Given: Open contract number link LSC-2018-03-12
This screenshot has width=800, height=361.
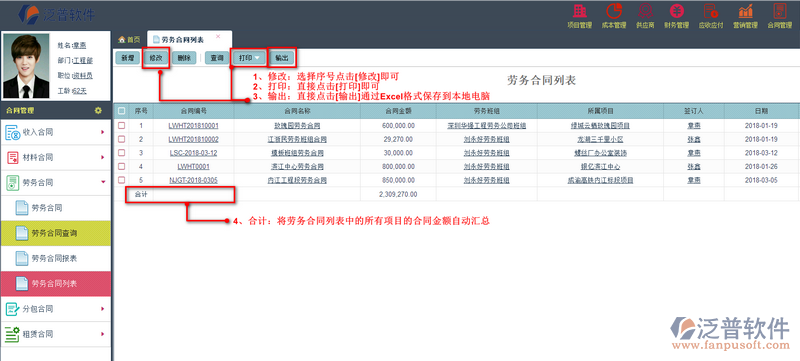Looking at the screenshot, I should point(193,153).
